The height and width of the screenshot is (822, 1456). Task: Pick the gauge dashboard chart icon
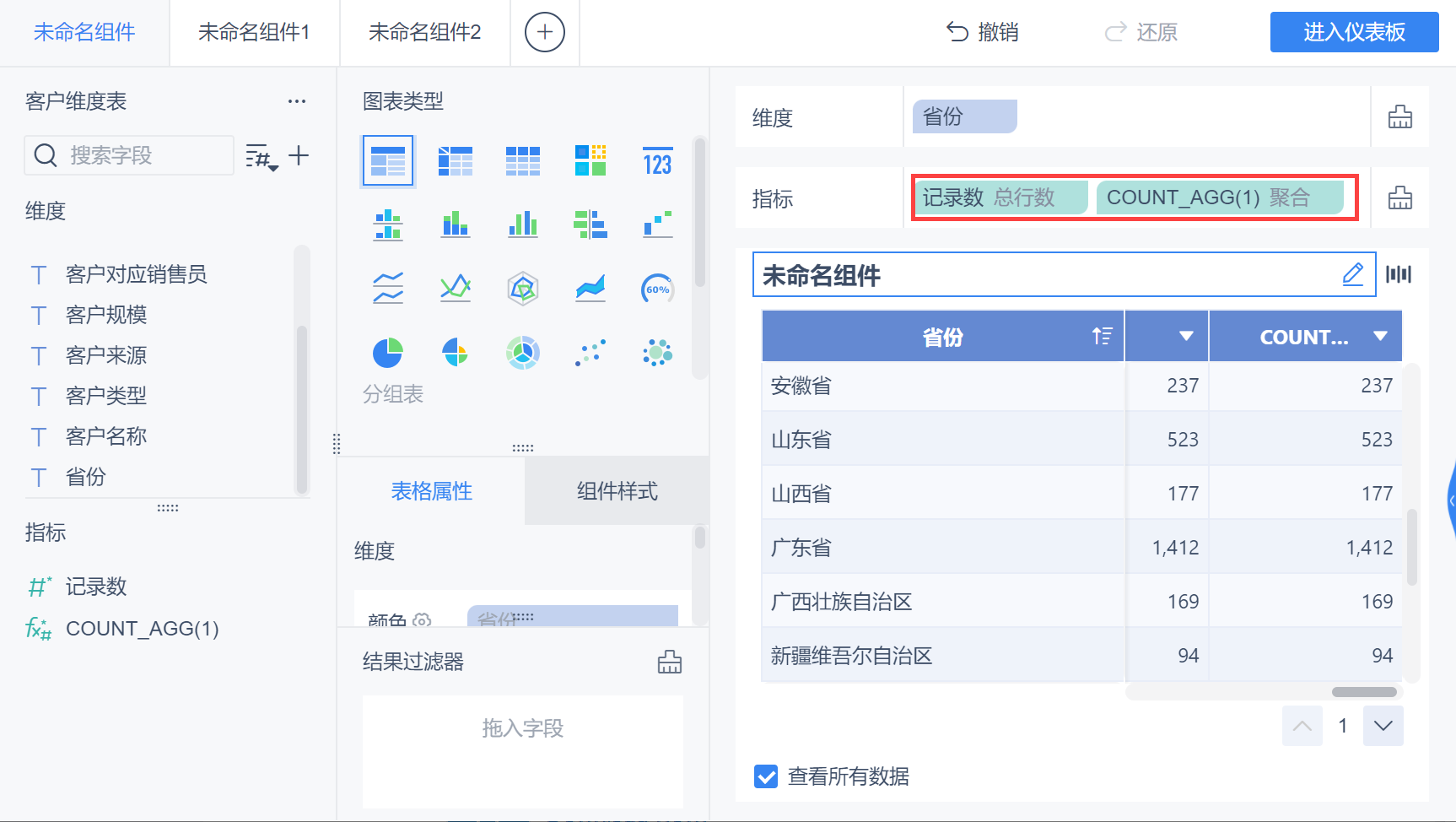pos(657,289)
